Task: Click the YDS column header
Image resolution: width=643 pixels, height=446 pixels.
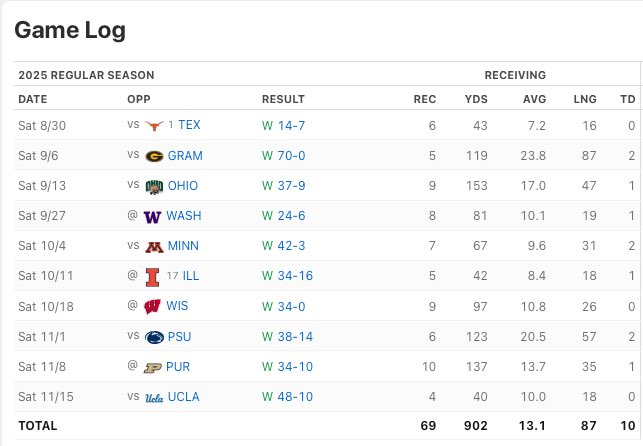Action: [x=476, y=99]
